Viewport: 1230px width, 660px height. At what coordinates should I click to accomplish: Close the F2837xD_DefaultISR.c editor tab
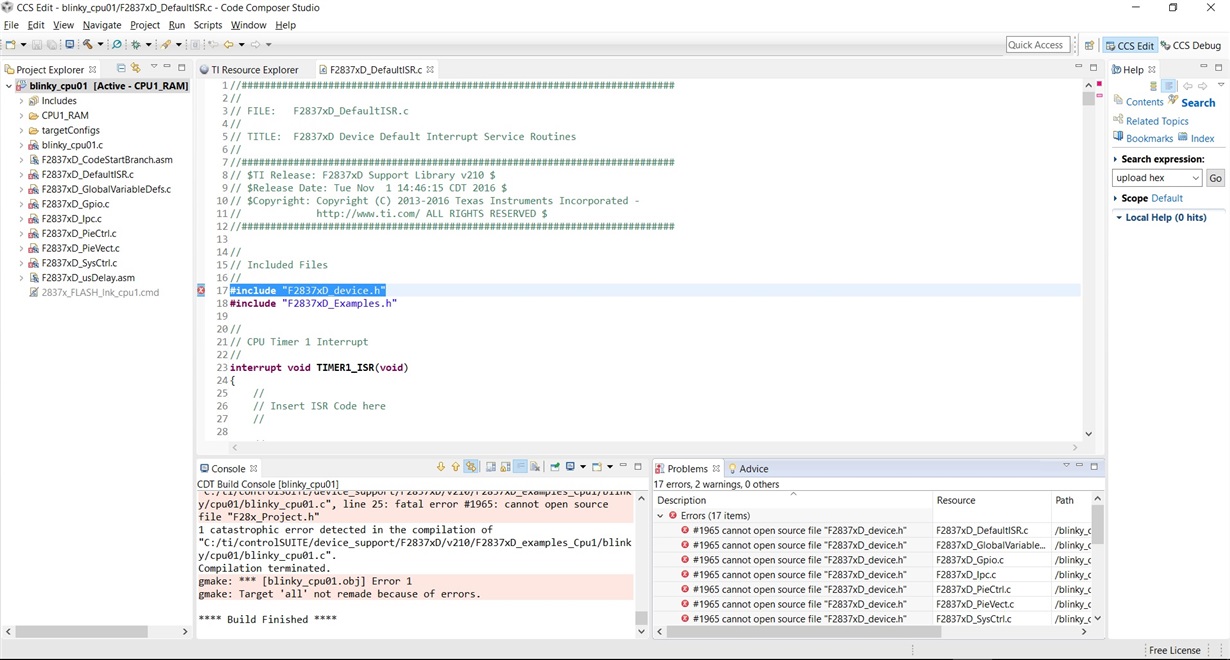(x=431, y=69)
